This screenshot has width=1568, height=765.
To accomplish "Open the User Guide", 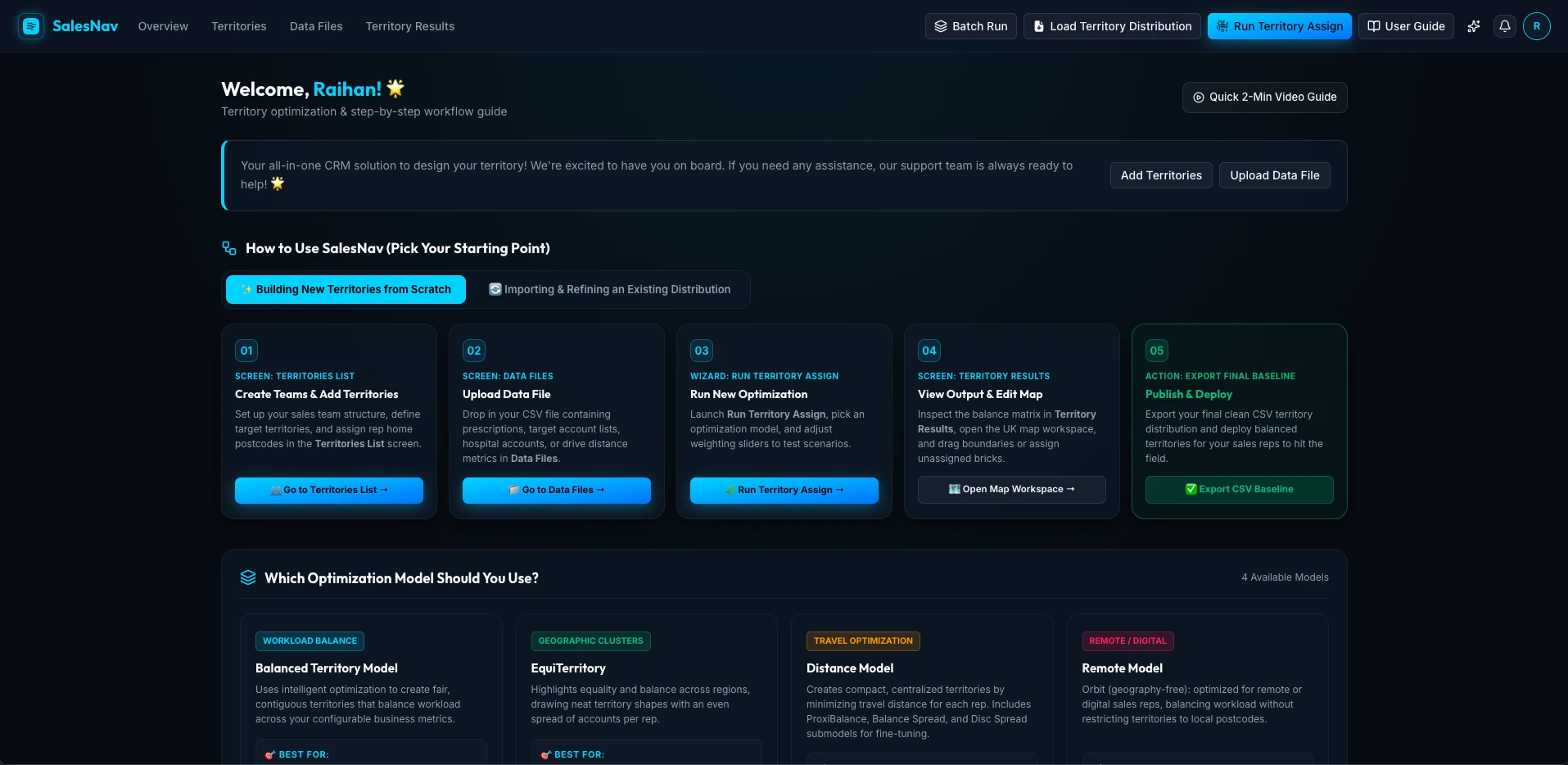I will 1406,26.
